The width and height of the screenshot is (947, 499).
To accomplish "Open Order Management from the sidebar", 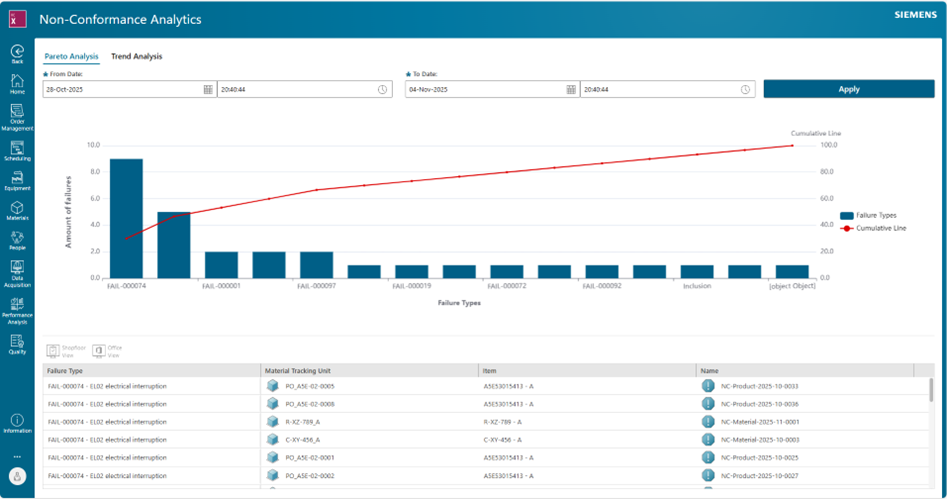I will click(x=17, y=116).
